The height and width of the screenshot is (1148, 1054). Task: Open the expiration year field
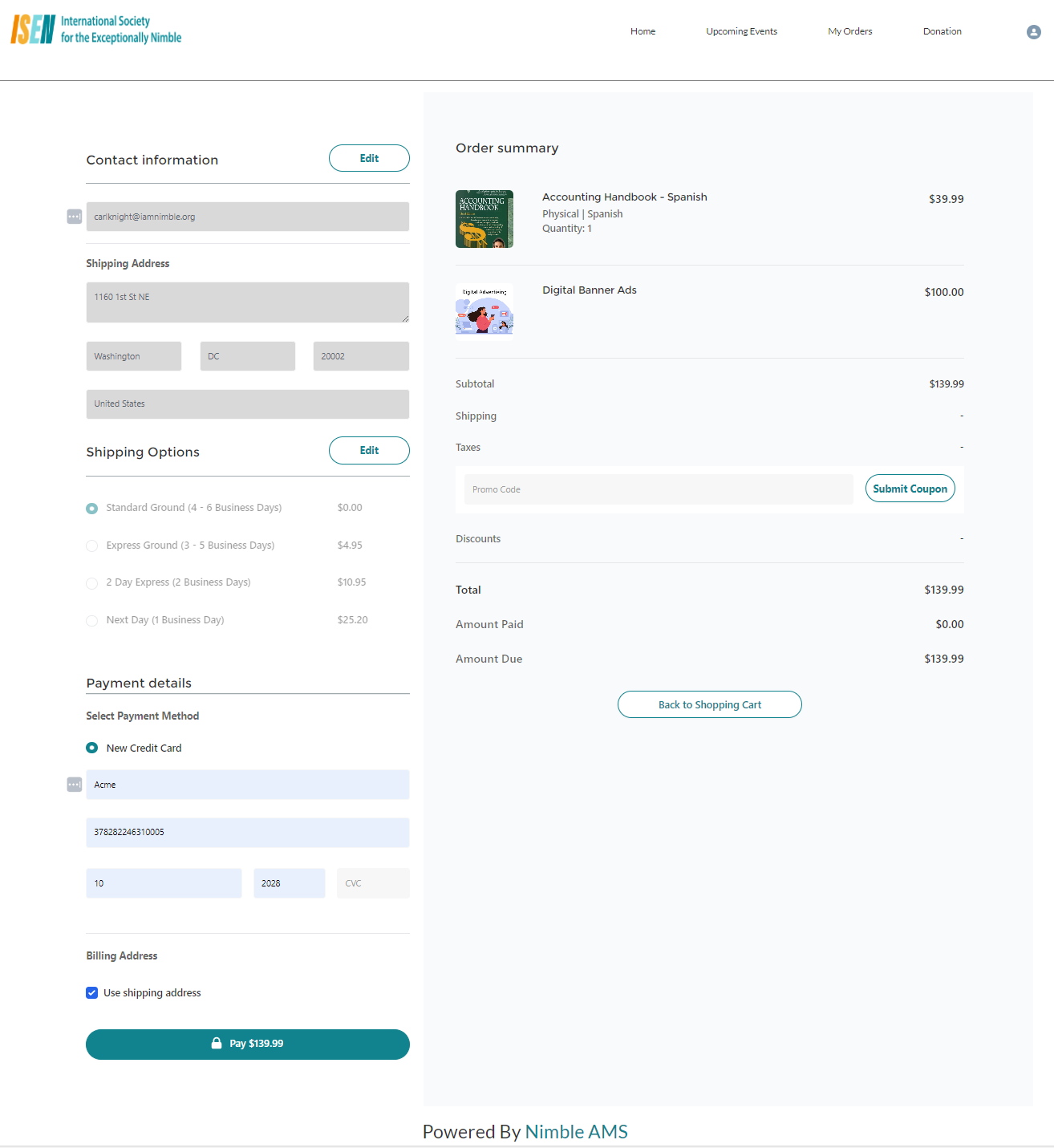[289, 883]
